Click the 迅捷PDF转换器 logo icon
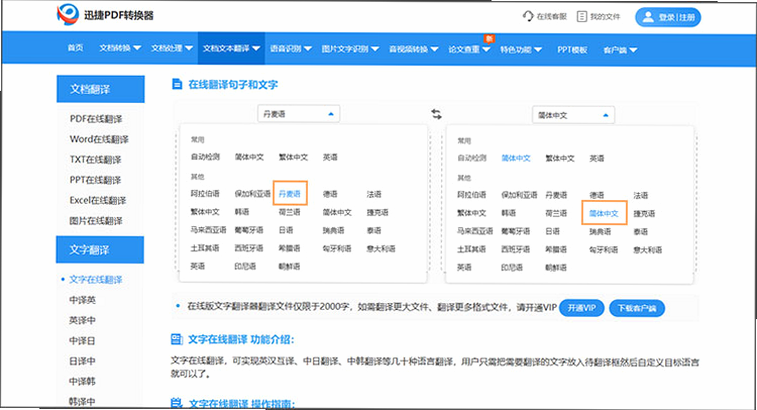This screenshot has width=757, height=410. pyautogui.click(x=68, y=14)
